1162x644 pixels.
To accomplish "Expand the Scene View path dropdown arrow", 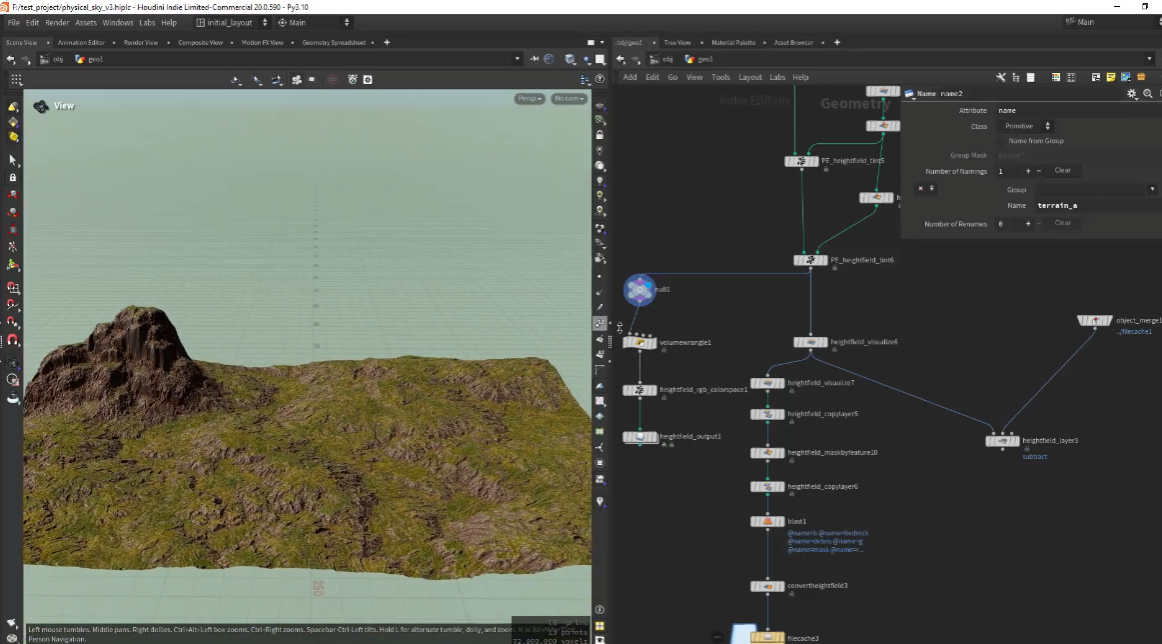I will click(517, 59).
